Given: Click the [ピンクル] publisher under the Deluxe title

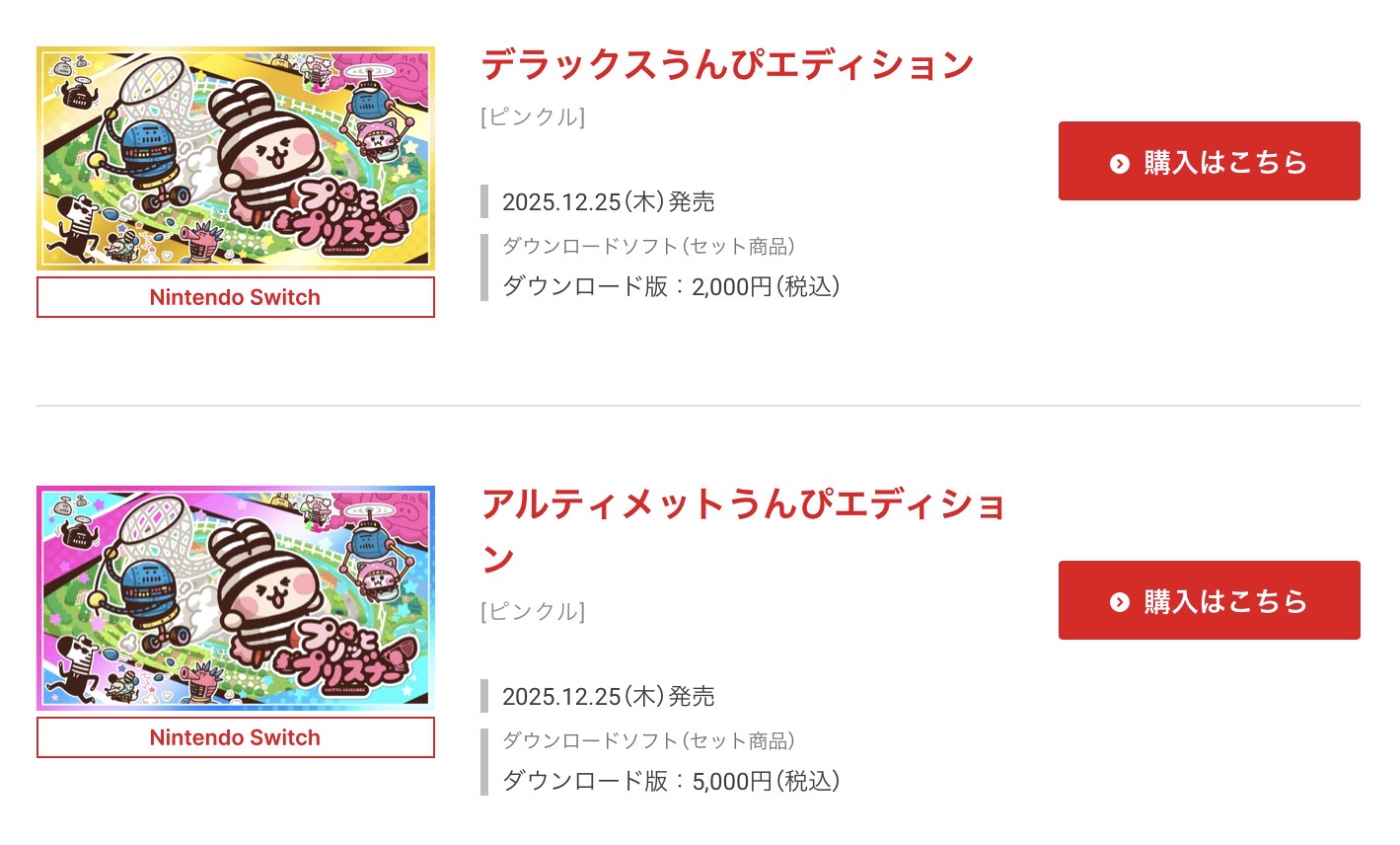Looking at the screenshot, I should 533,117.
